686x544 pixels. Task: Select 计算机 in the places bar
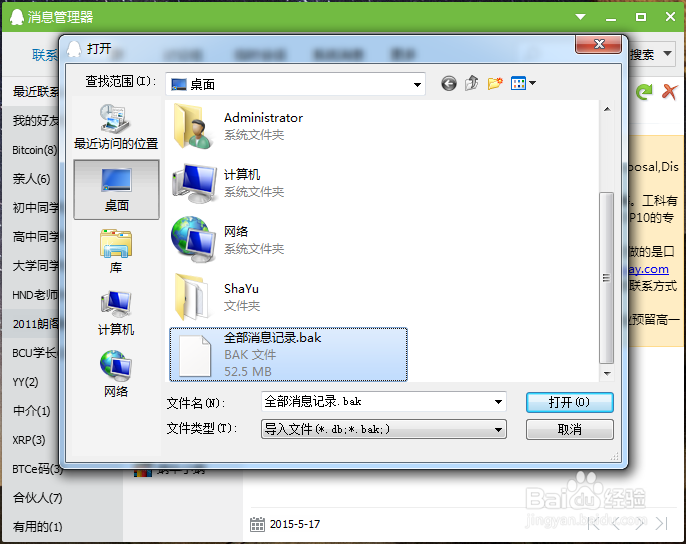click(x=116, y=313)
